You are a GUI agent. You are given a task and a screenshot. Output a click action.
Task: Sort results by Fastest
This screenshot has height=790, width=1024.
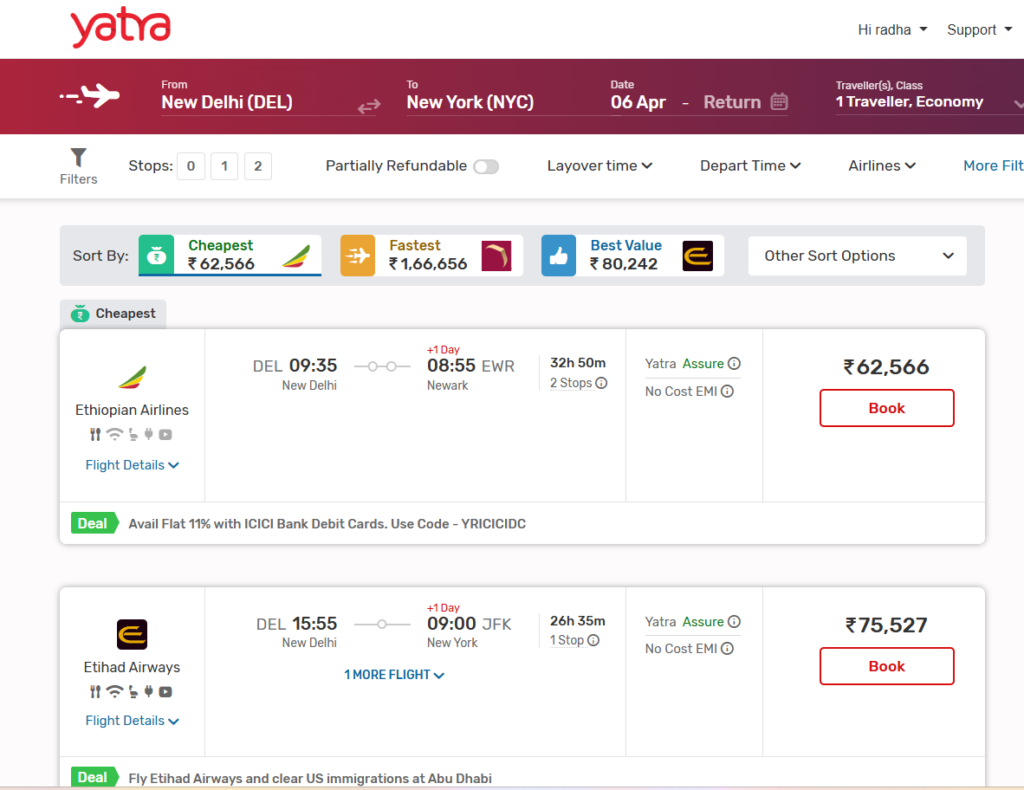click(432, 255)
